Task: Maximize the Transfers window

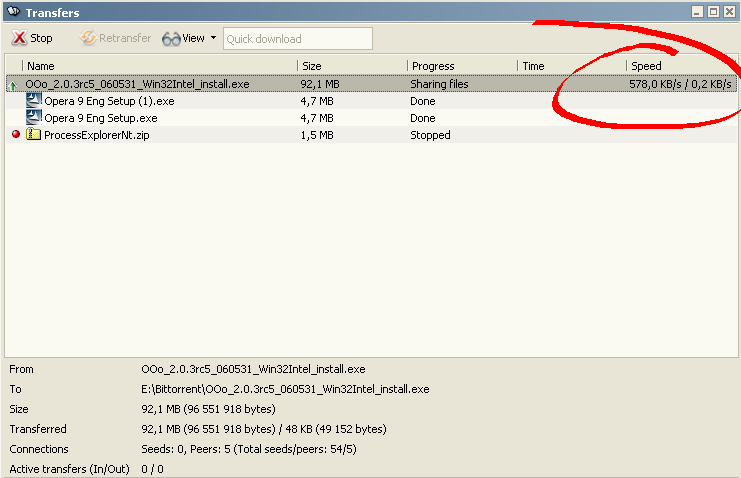Action: 714,12
